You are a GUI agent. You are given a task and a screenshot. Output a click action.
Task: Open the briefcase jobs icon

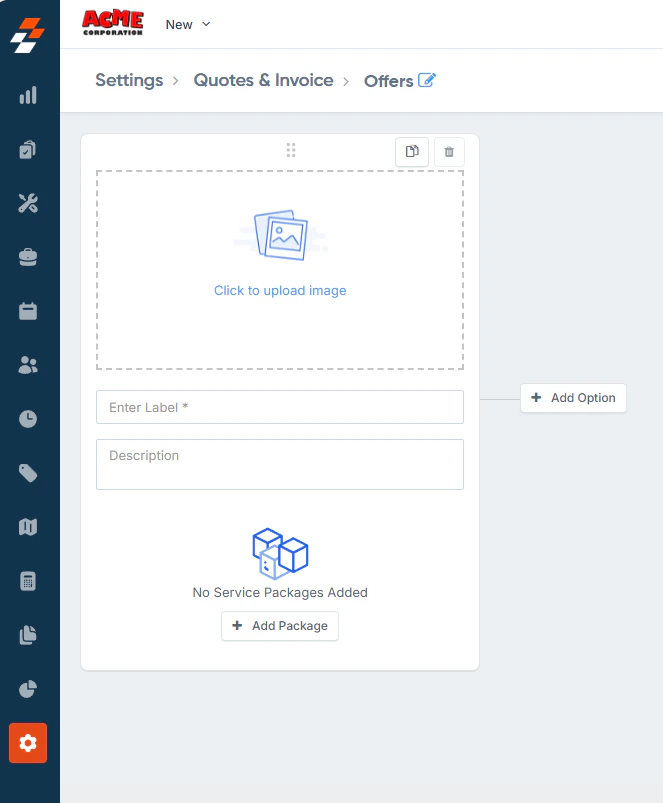[x=28, y=257]
